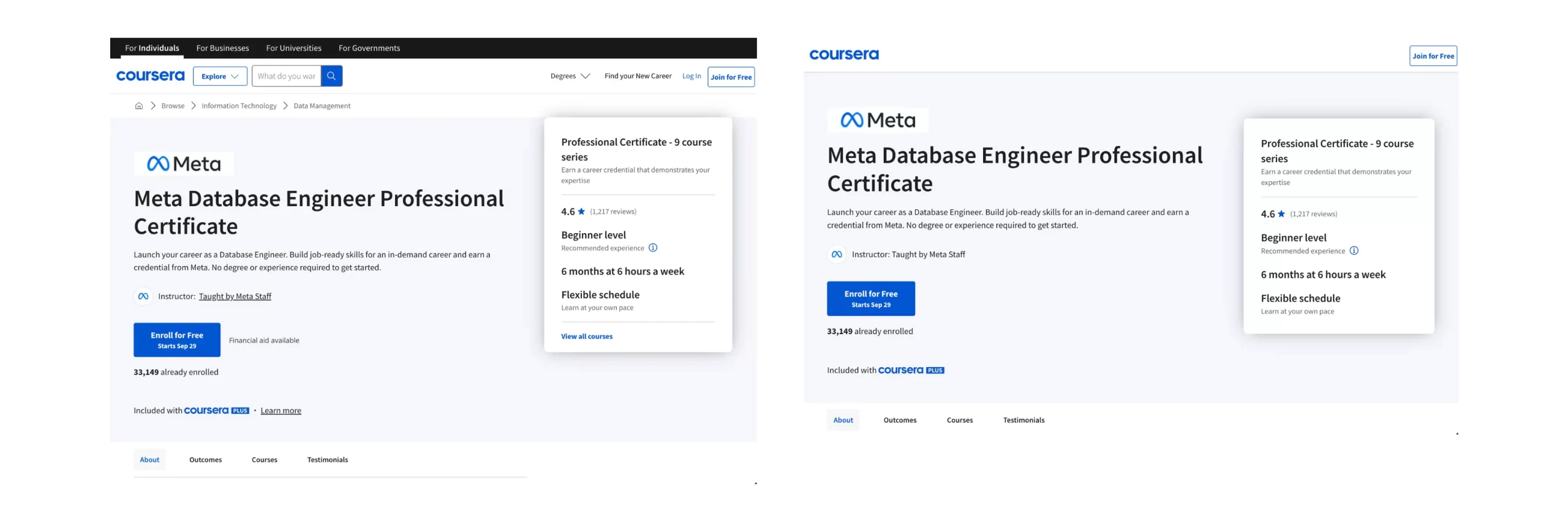Open Recommended experience info icon in left card
Image resolution: width=1568 pixels, height=522 pixels.
pos(653,248)
